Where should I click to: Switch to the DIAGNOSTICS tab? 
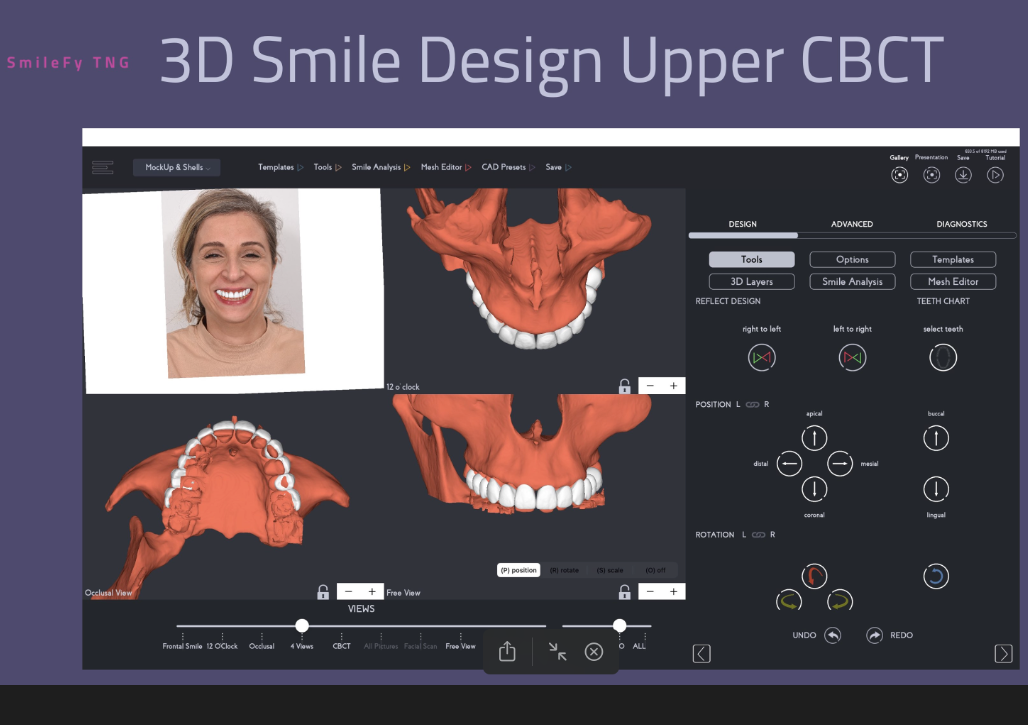[961, 224]
